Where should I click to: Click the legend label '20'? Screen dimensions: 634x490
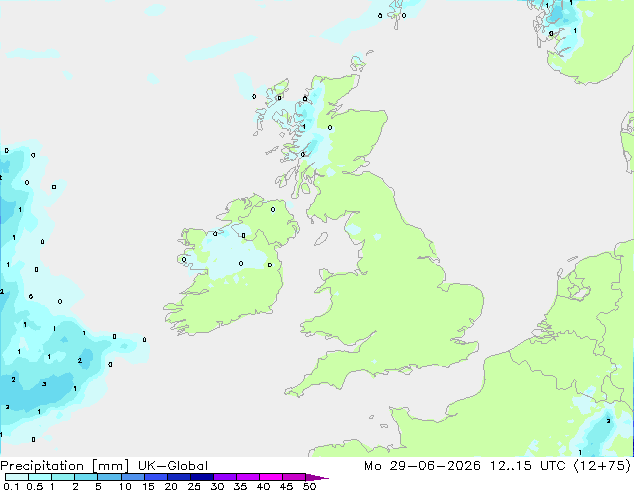[x=171, y=486]
